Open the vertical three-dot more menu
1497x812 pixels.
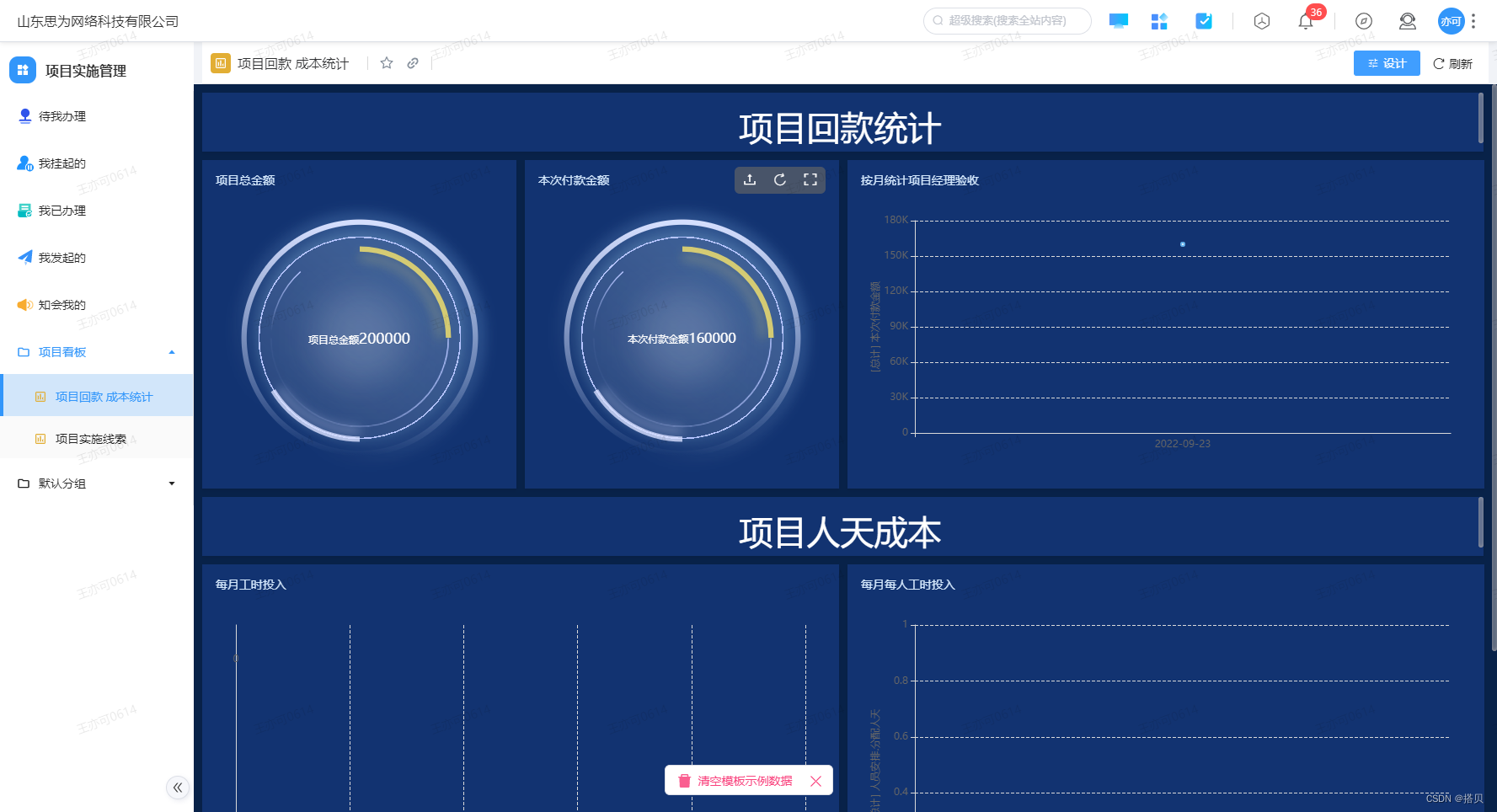point(1473,21)
